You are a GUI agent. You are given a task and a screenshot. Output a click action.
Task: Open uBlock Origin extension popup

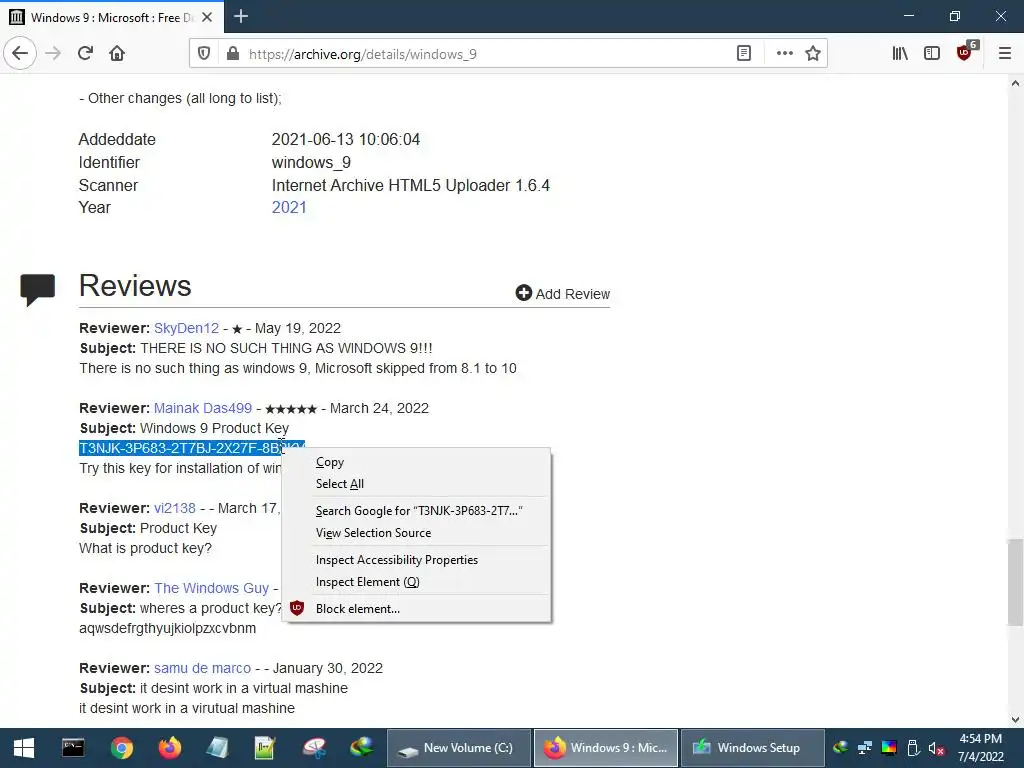tap(965, 53)
